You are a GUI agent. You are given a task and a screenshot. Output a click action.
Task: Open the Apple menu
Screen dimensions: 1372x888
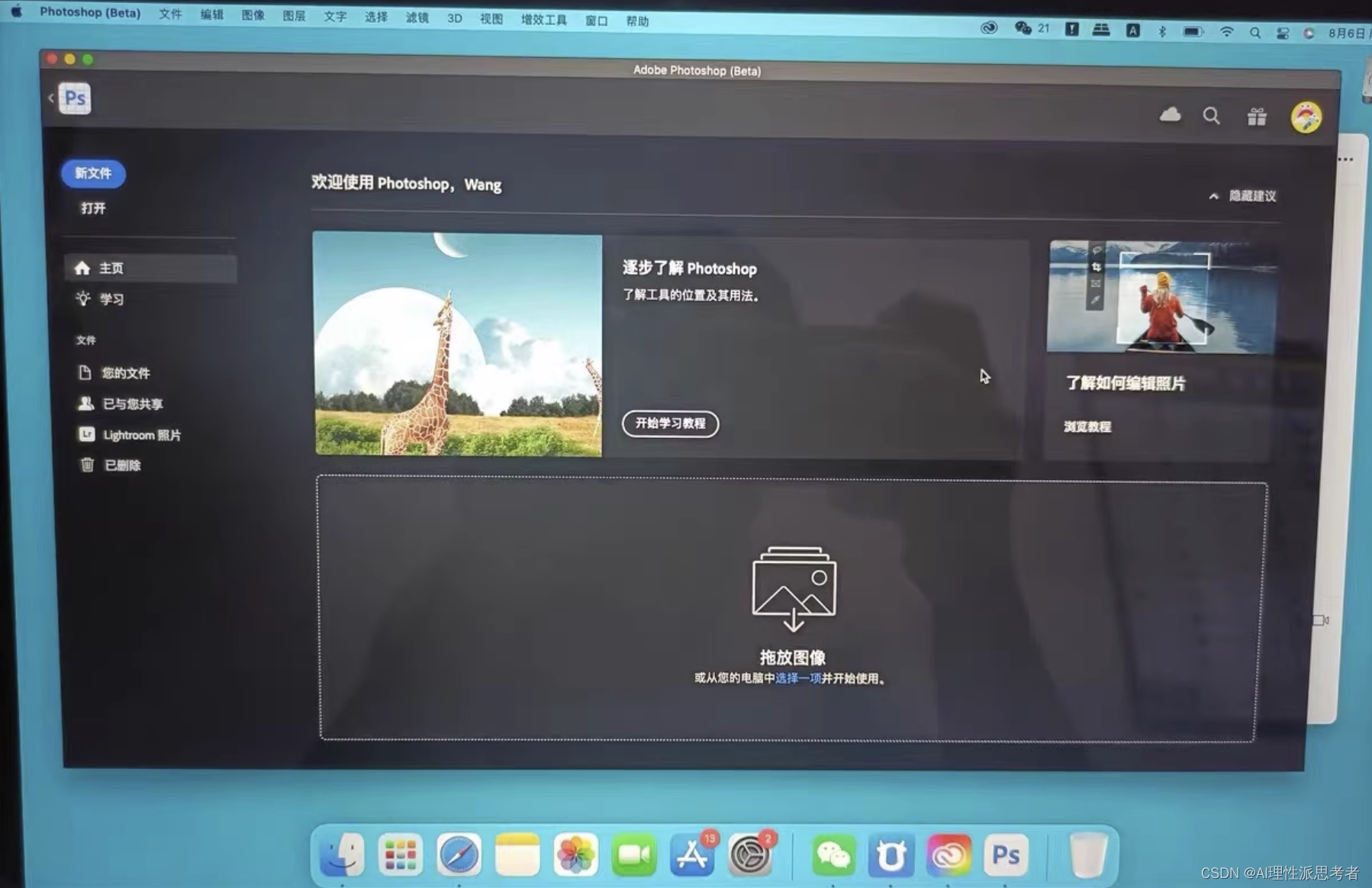[16, 11]
